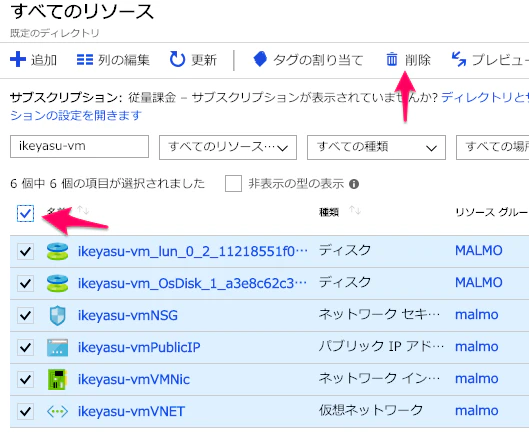Open the すべての場所 dropdown

pyautogui.click(x=493, y=147)
